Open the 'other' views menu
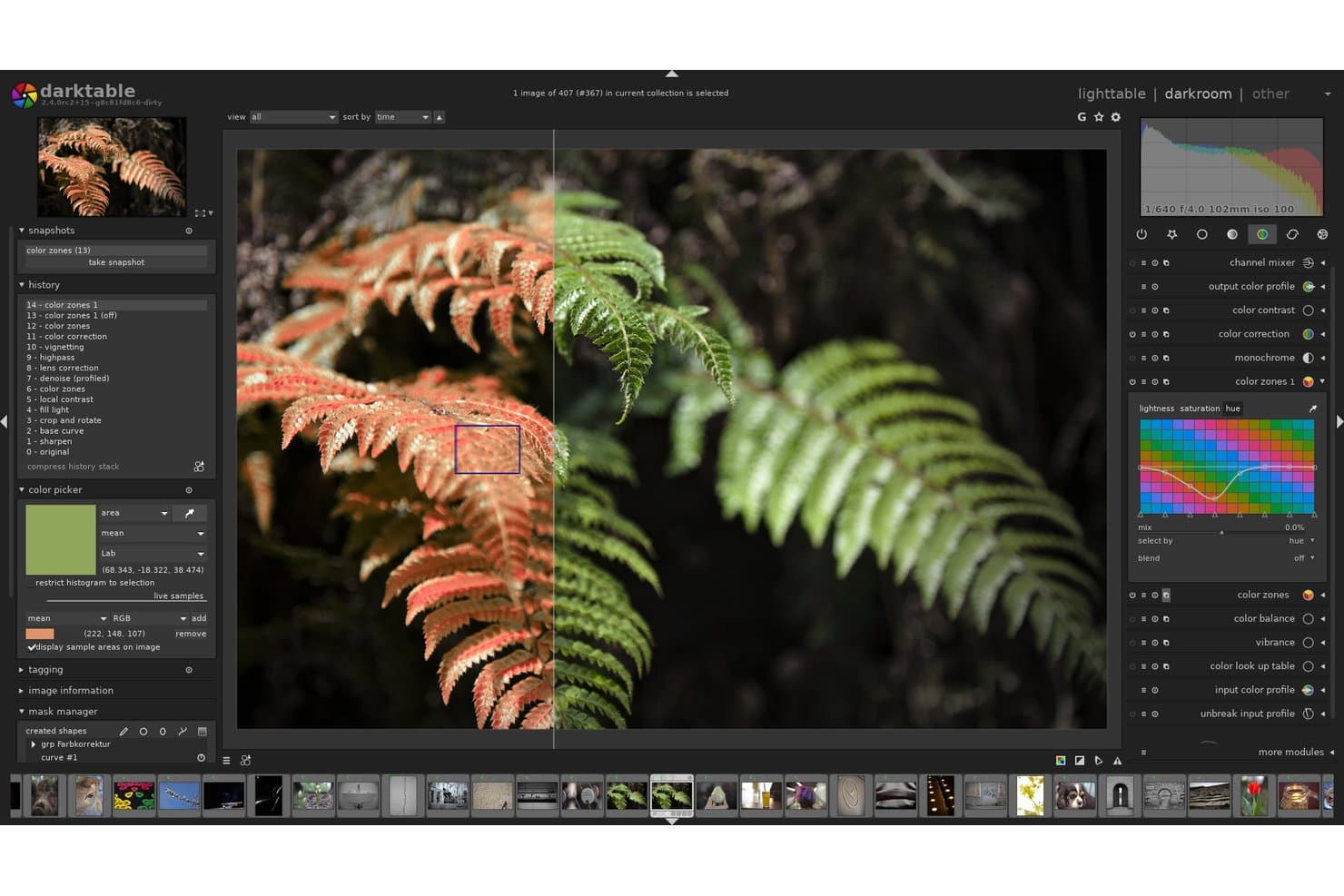 click(1270, 94)
